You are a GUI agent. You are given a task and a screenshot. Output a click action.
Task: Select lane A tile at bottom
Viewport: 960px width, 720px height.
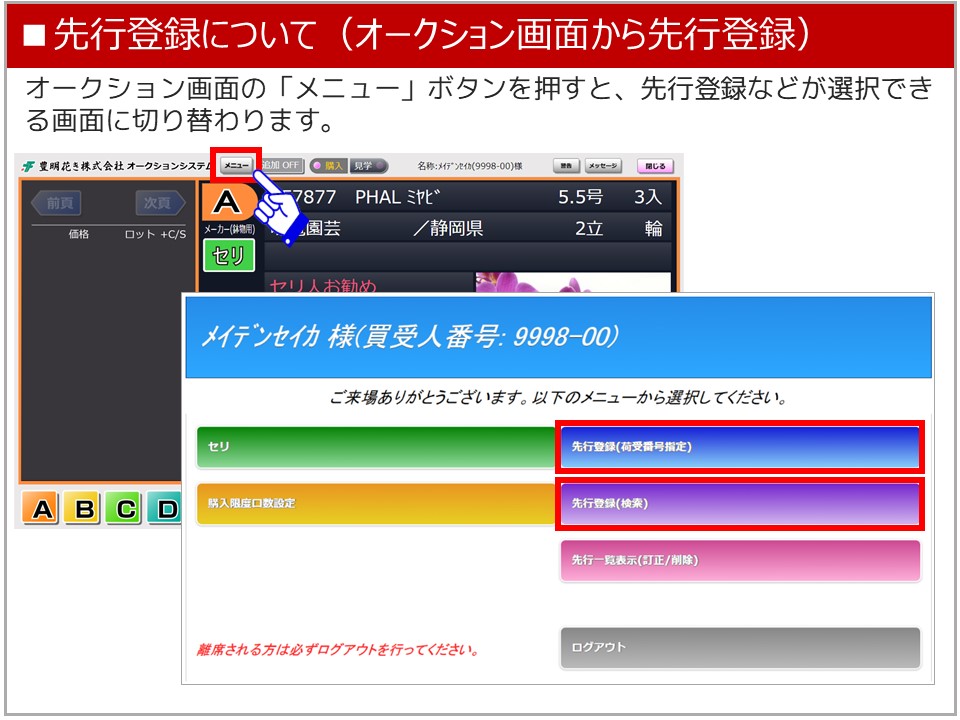[42, 510]
